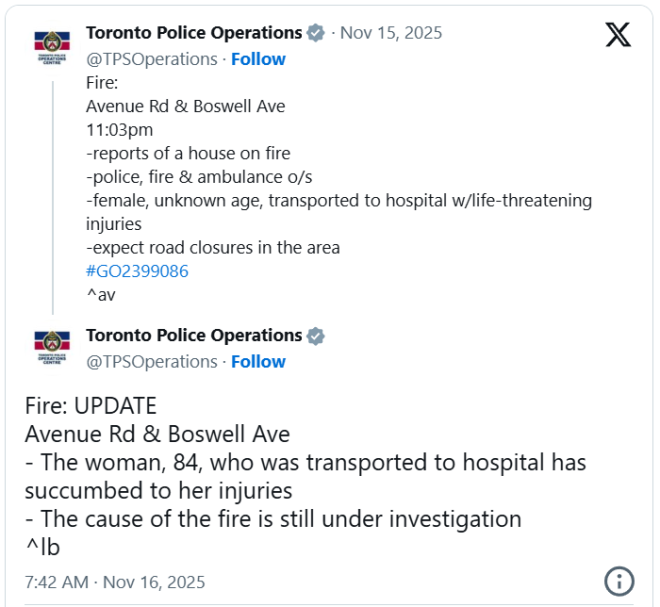Click the verified badge on the UPDATE tweet

[316, 336]
